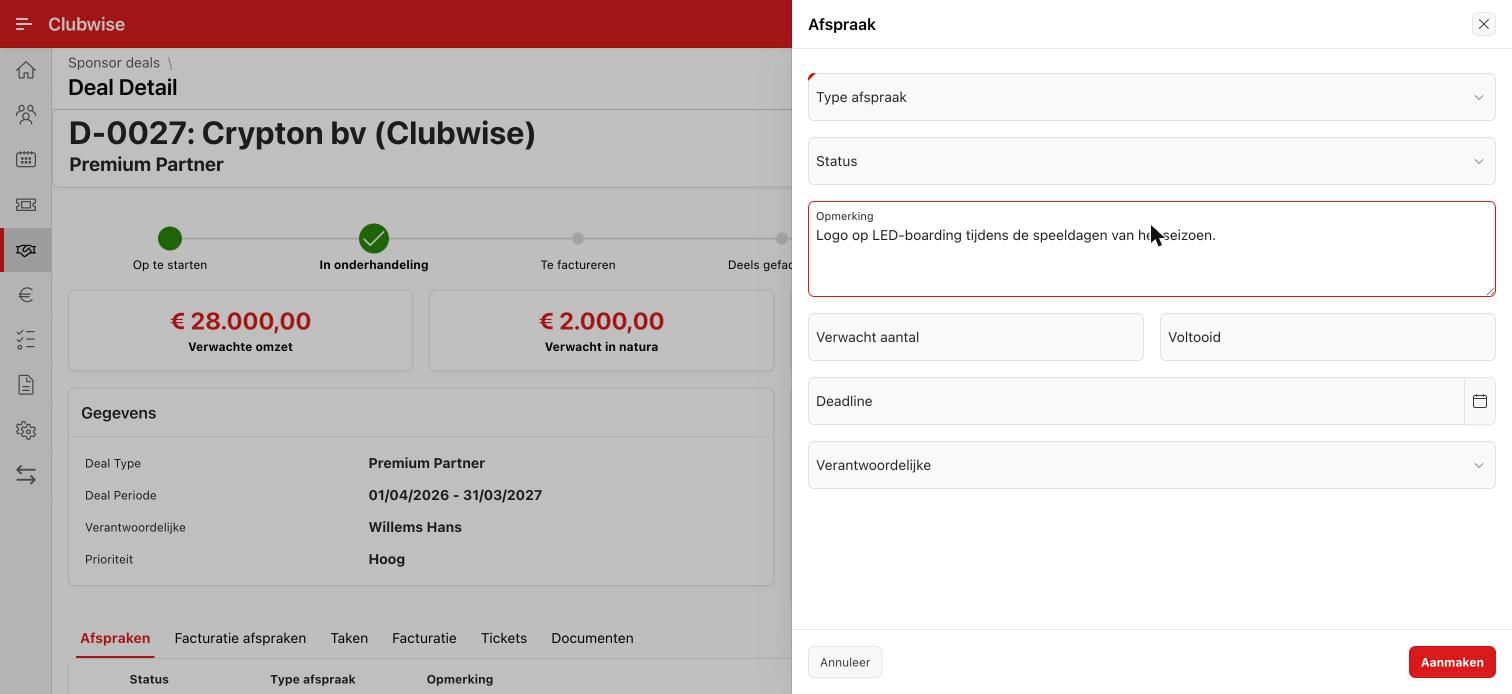Switch to the Facturatie afspraken tab
Image resolution: width=1512 pixels, height=694 pixels.
click(x=240, y=638)
